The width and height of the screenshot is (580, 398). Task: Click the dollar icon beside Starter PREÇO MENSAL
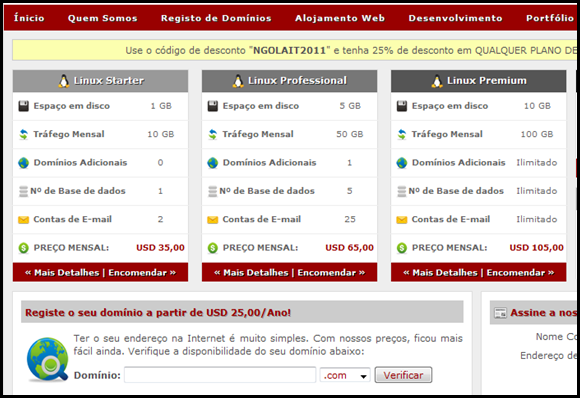coord(24,248)
